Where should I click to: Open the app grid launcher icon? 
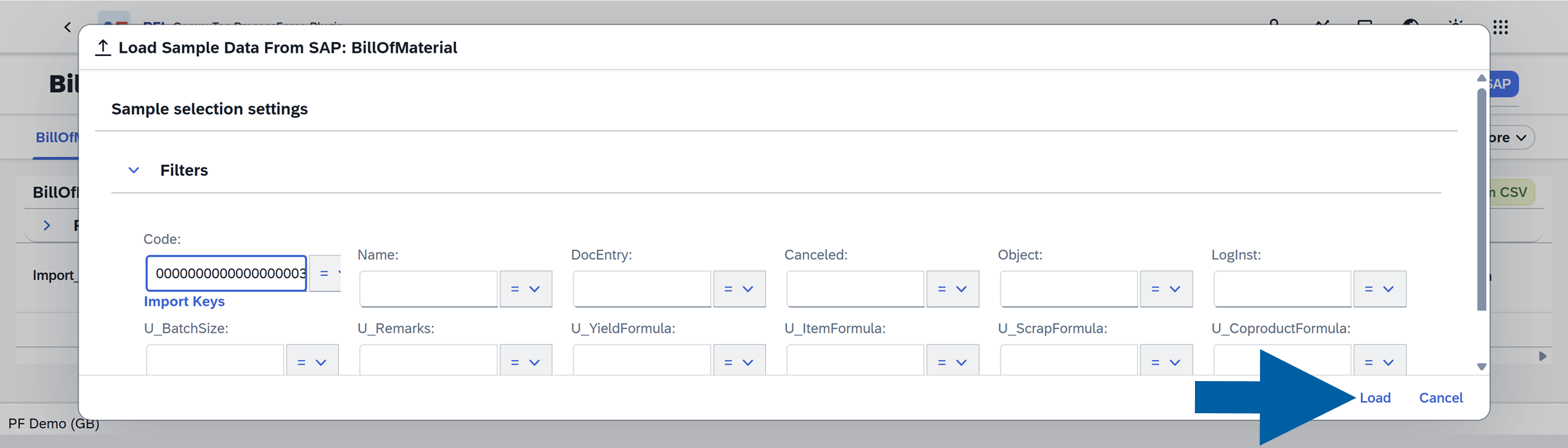coord(1500,27)
